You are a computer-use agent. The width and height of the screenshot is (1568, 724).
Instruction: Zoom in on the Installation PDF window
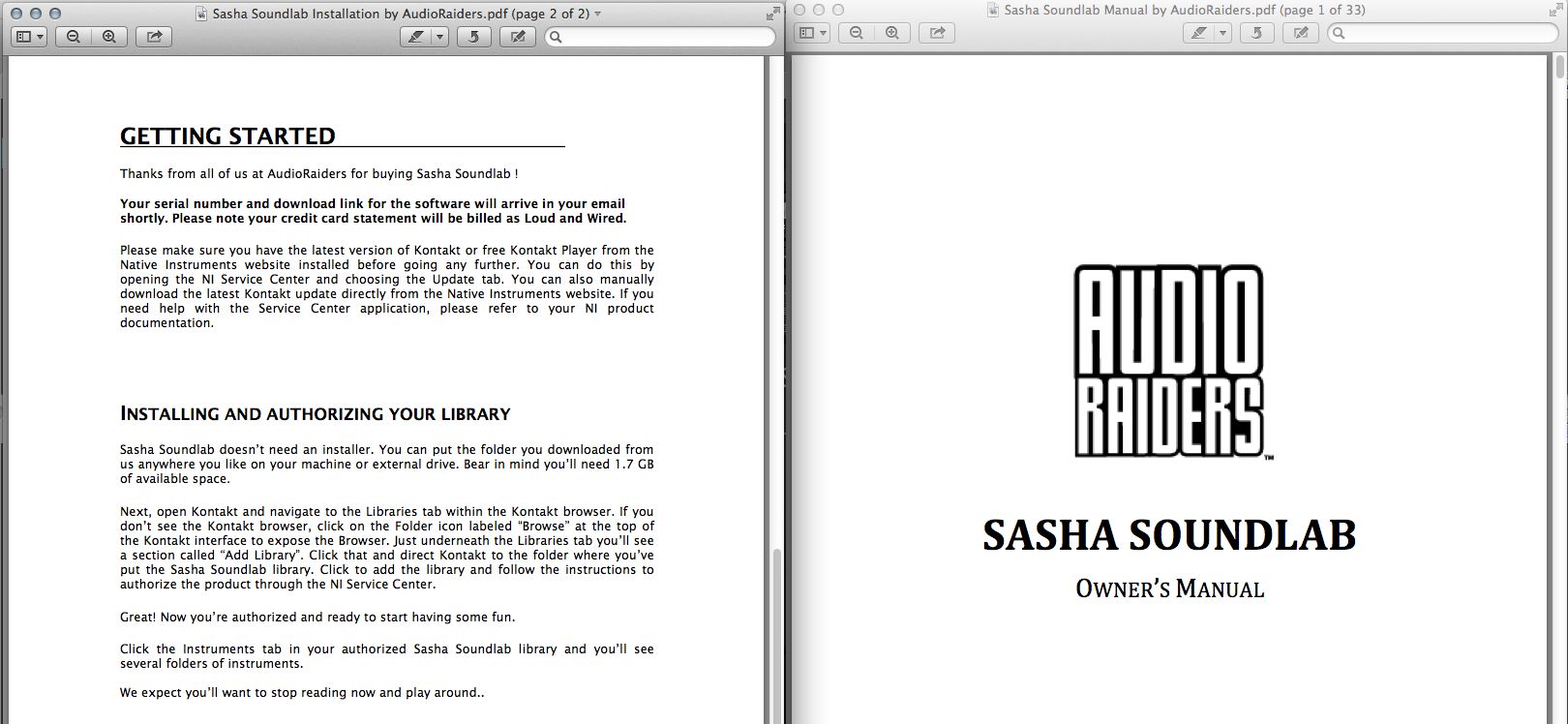[109, 37]
